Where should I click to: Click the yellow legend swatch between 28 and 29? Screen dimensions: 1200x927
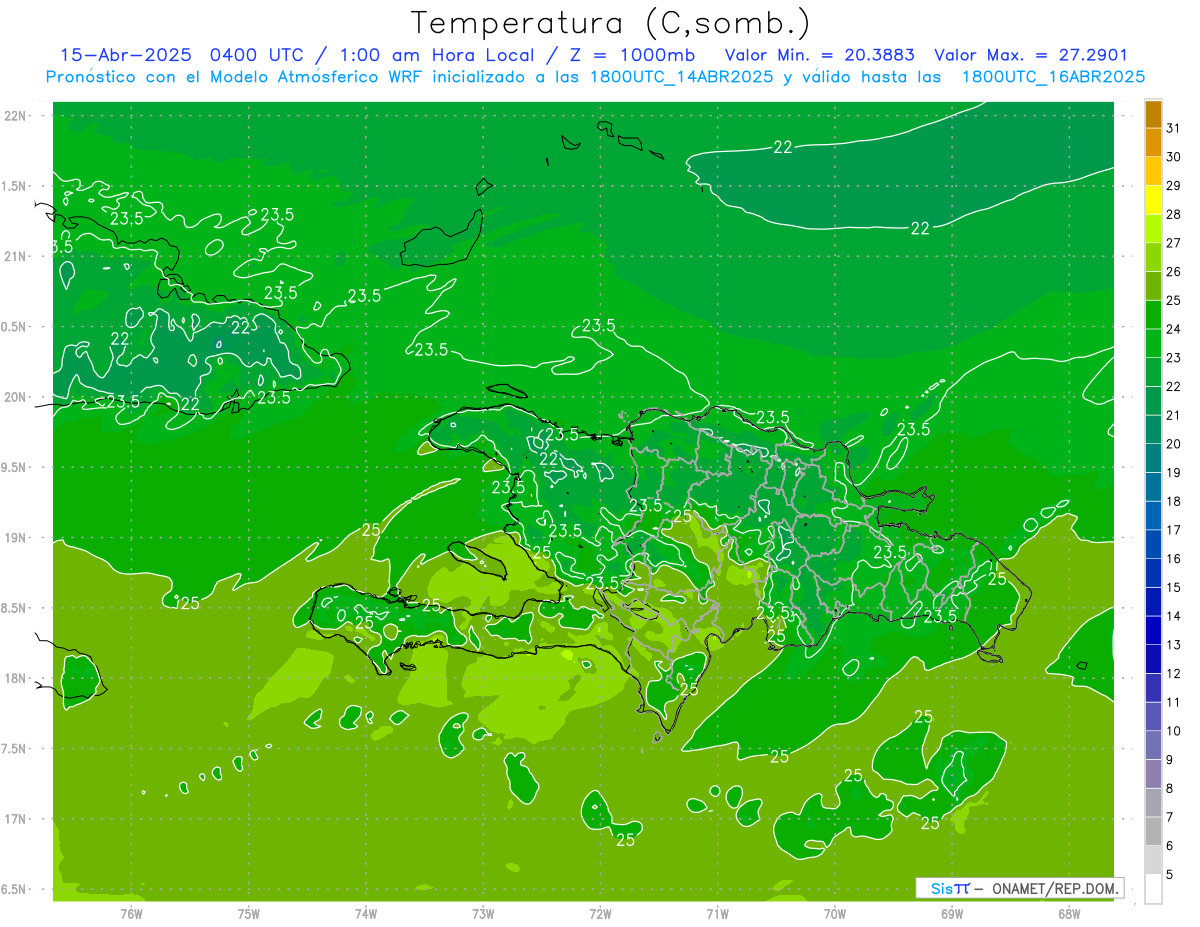click(x=1153, y=200)
